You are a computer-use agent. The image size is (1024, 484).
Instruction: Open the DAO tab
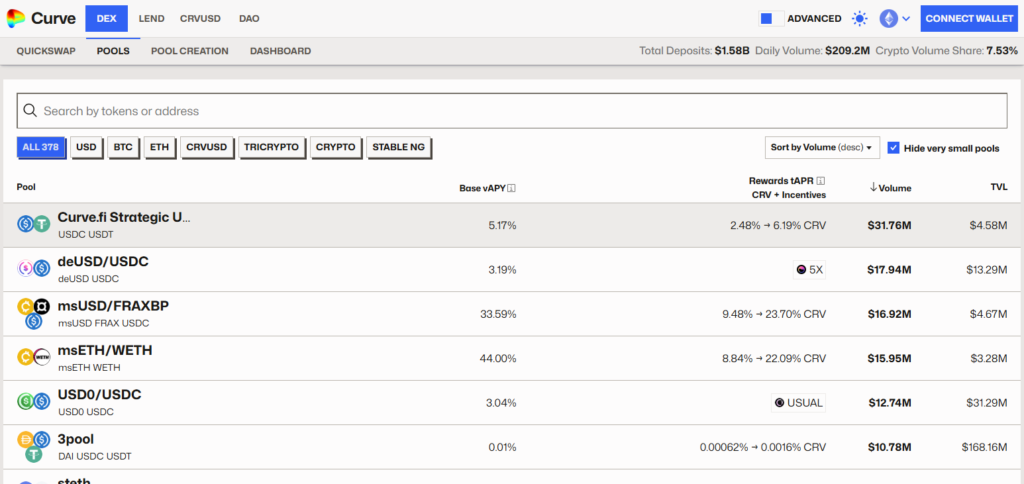point(249,18)
